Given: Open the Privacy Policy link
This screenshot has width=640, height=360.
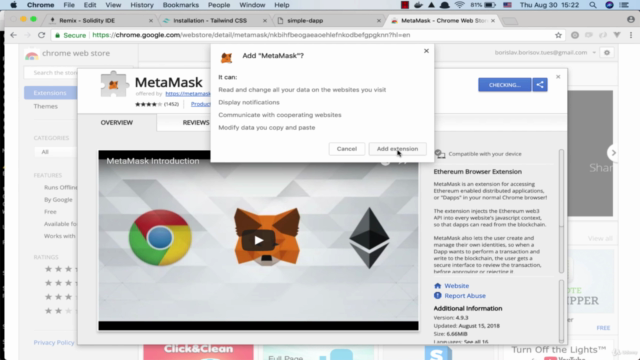Looking at the screenshot, I should point(54,342).
